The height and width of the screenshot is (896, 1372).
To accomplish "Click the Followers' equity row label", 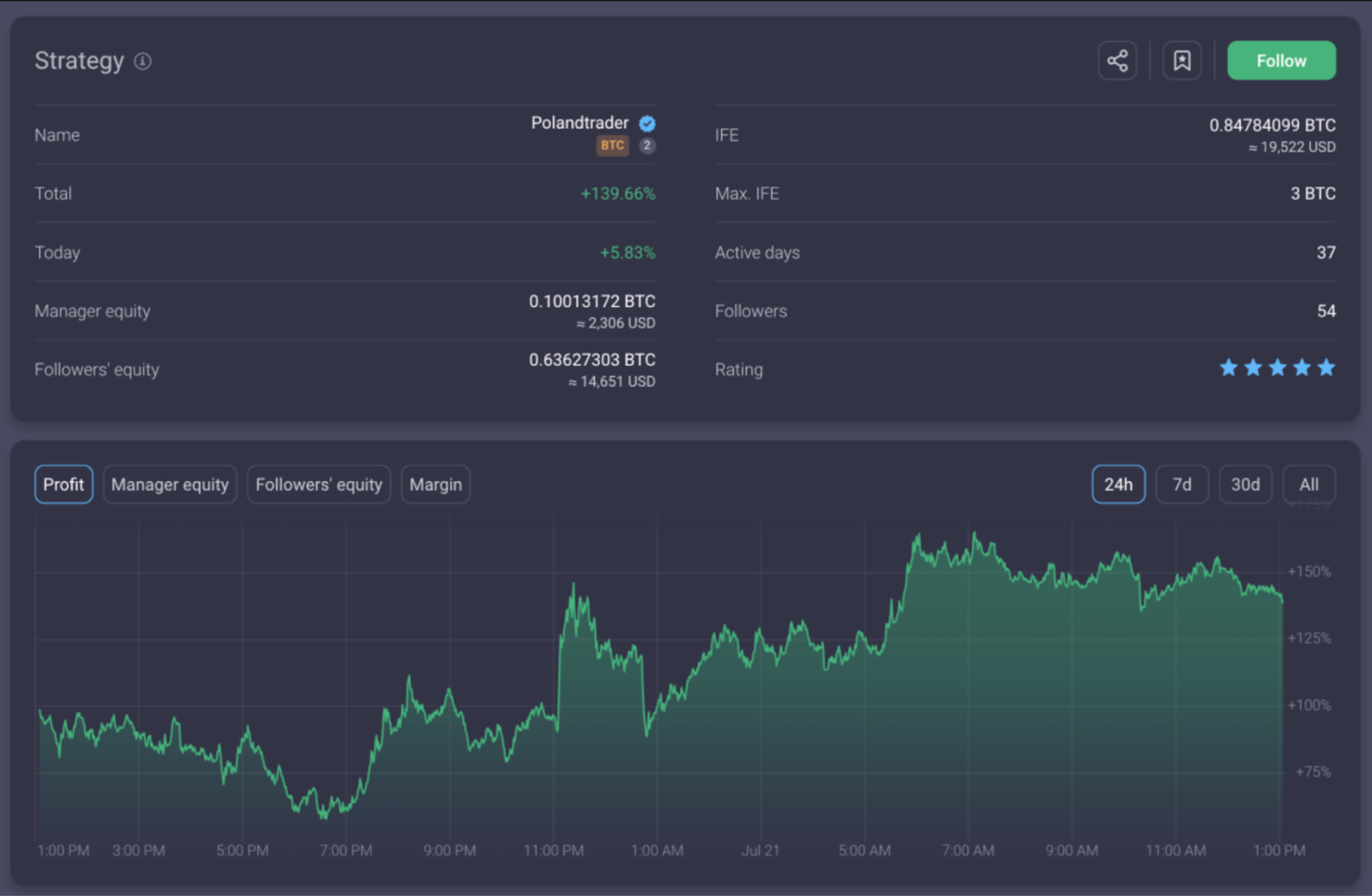I will [x=97, y=370].
